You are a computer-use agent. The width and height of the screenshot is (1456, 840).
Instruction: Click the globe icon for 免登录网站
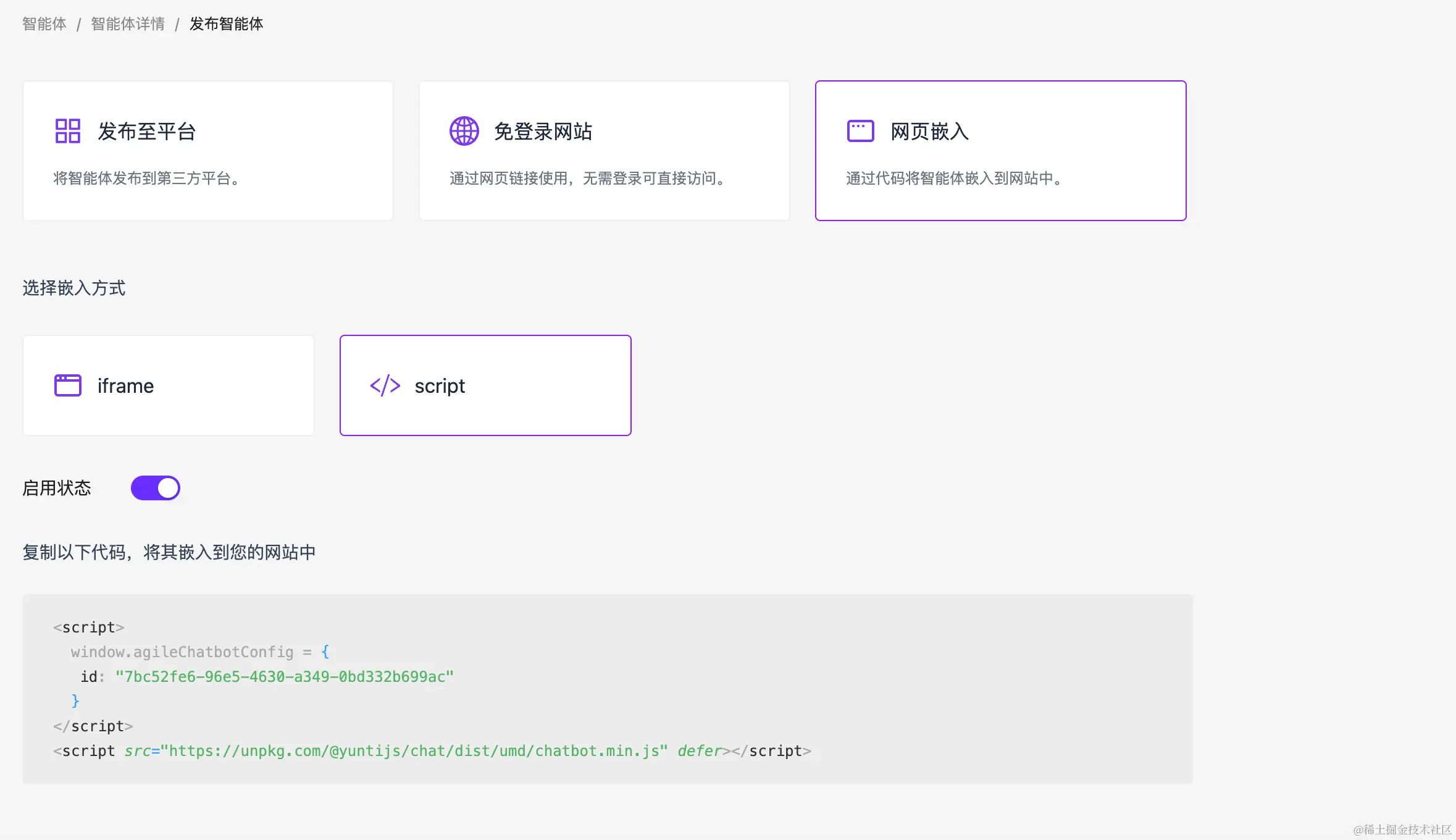click(x=464, y=131)
